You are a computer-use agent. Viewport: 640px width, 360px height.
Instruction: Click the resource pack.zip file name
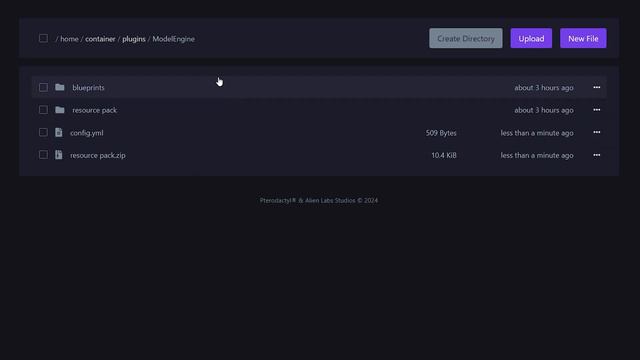98,156
